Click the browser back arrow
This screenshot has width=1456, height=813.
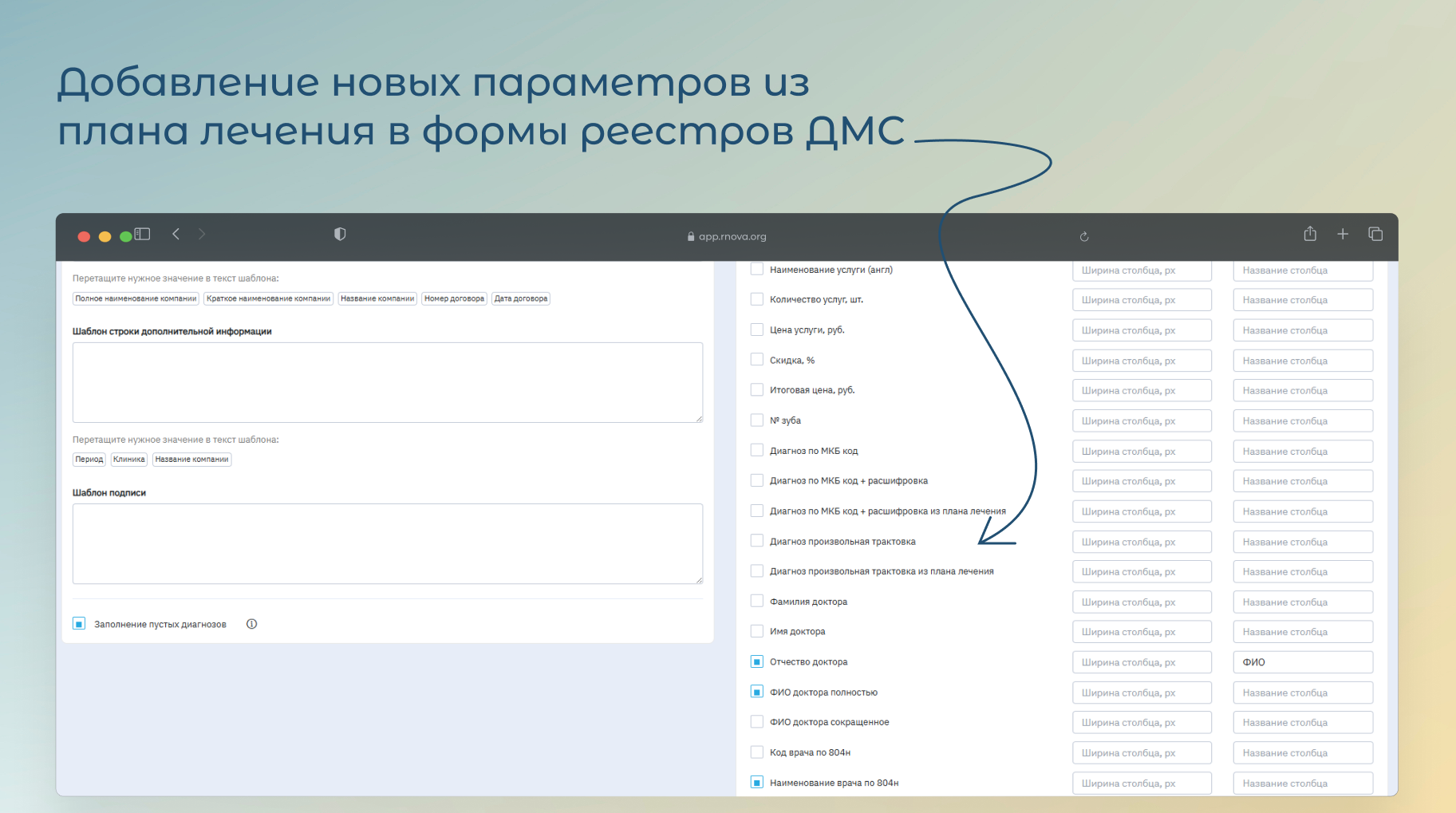[176, 234]
